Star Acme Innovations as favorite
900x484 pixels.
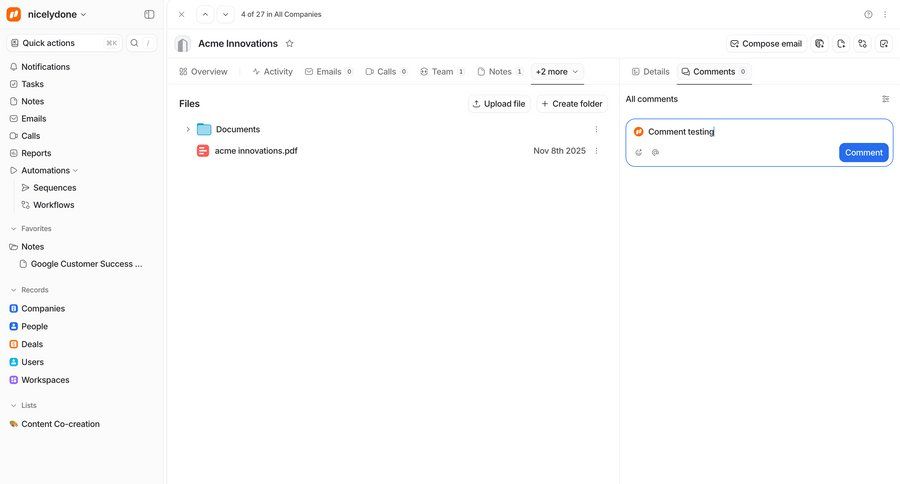(x=290, y=44)
